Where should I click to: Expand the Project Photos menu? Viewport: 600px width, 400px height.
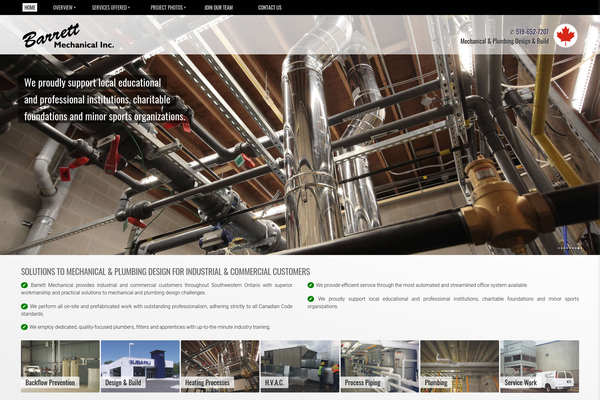point(169,7)
